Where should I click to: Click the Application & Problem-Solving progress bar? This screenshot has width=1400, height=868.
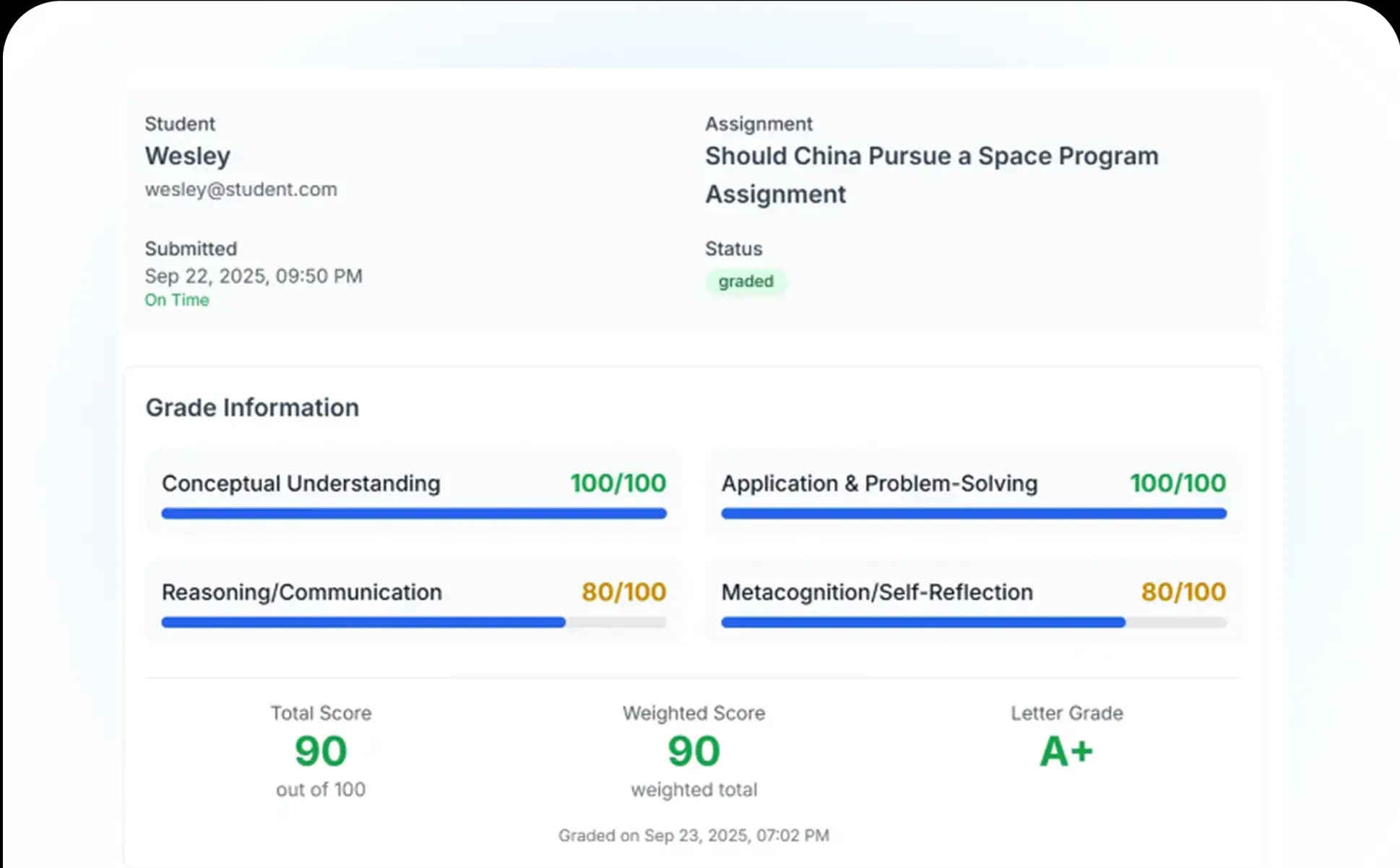(x=973, y=514)
